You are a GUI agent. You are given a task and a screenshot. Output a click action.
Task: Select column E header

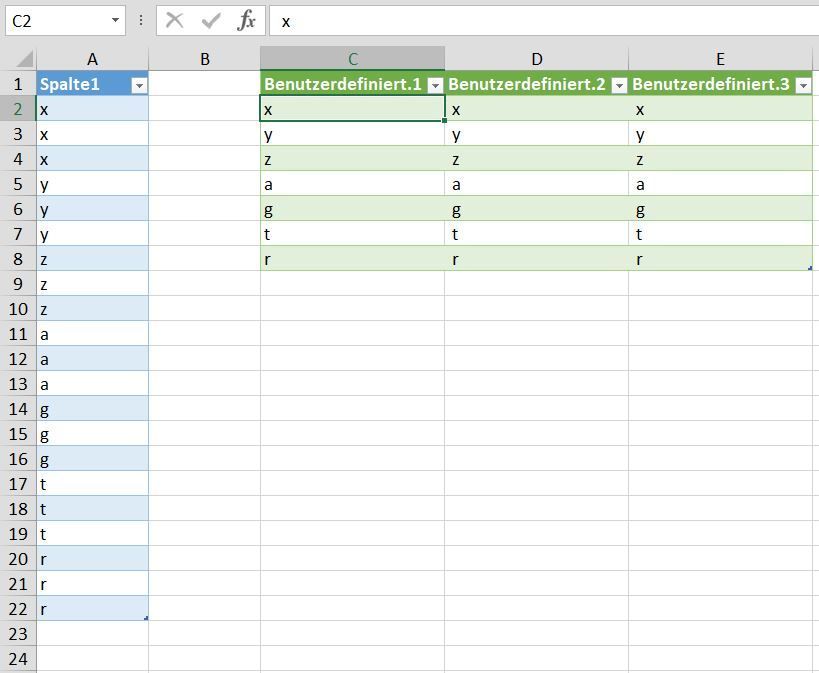[720, 59]
